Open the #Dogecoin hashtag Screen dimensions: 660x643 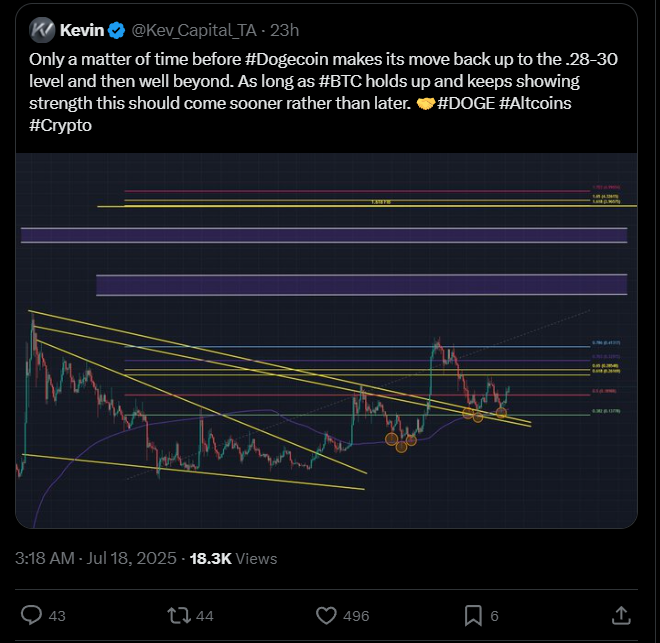point(286,59)
